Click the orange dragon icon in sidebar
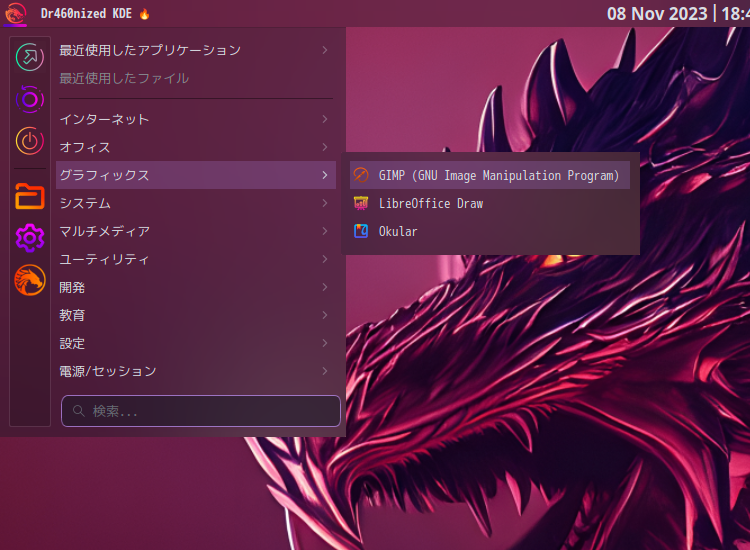 click(x=30, y=280)
